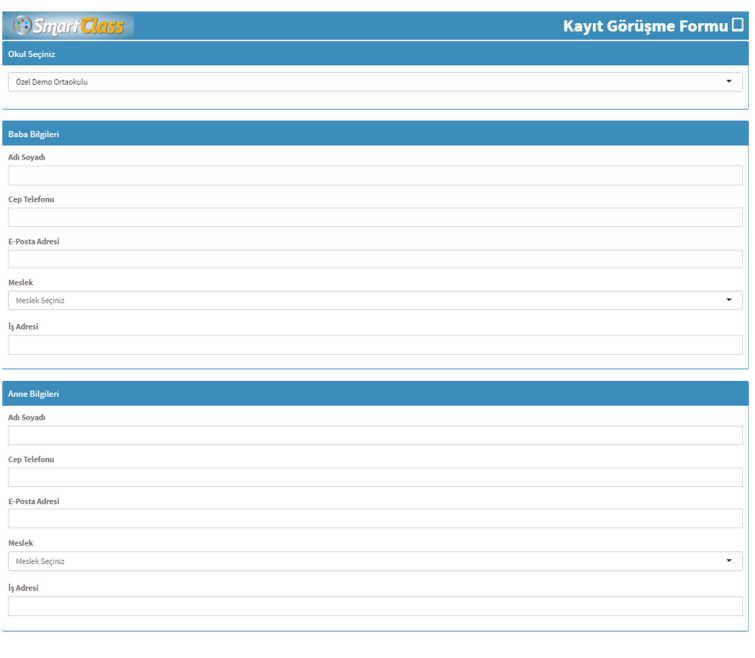
Task: Click the Anne Bilgileri section header
Action: [375, 394]
